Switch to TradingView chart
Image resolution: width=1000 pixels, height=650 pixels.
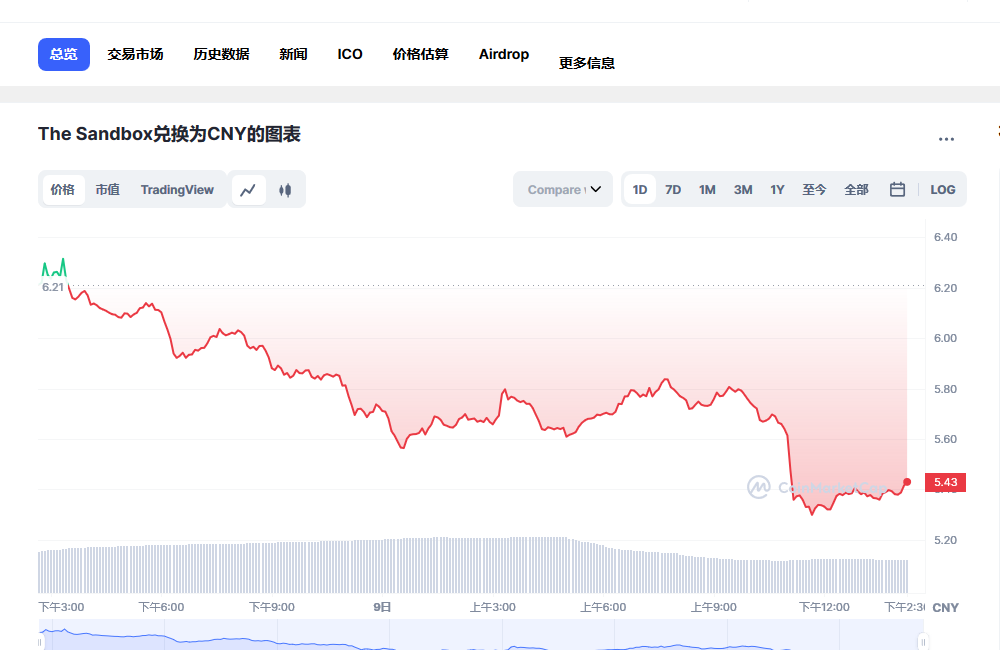(x=177, y=189)
